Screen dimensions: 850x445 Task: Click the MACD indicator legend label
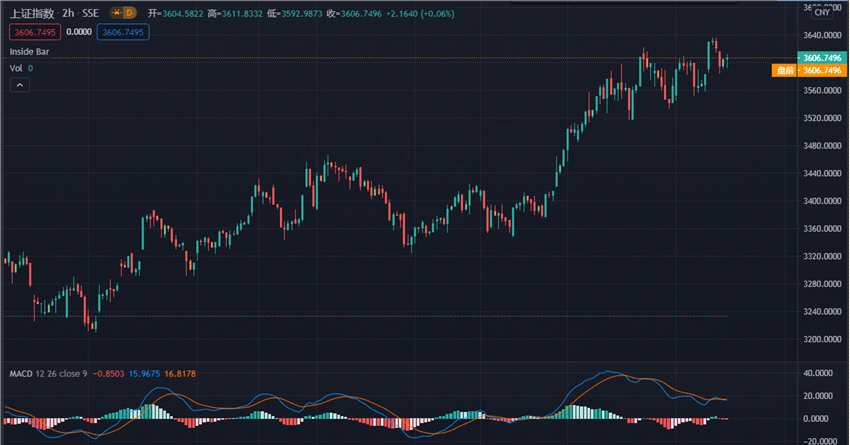click(x=20, y=374)
